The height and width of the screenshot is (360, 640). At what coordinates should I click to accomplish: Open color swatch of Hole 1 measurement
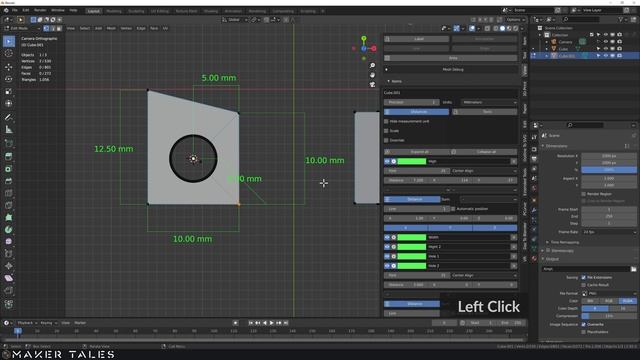[x=411, y=256]
